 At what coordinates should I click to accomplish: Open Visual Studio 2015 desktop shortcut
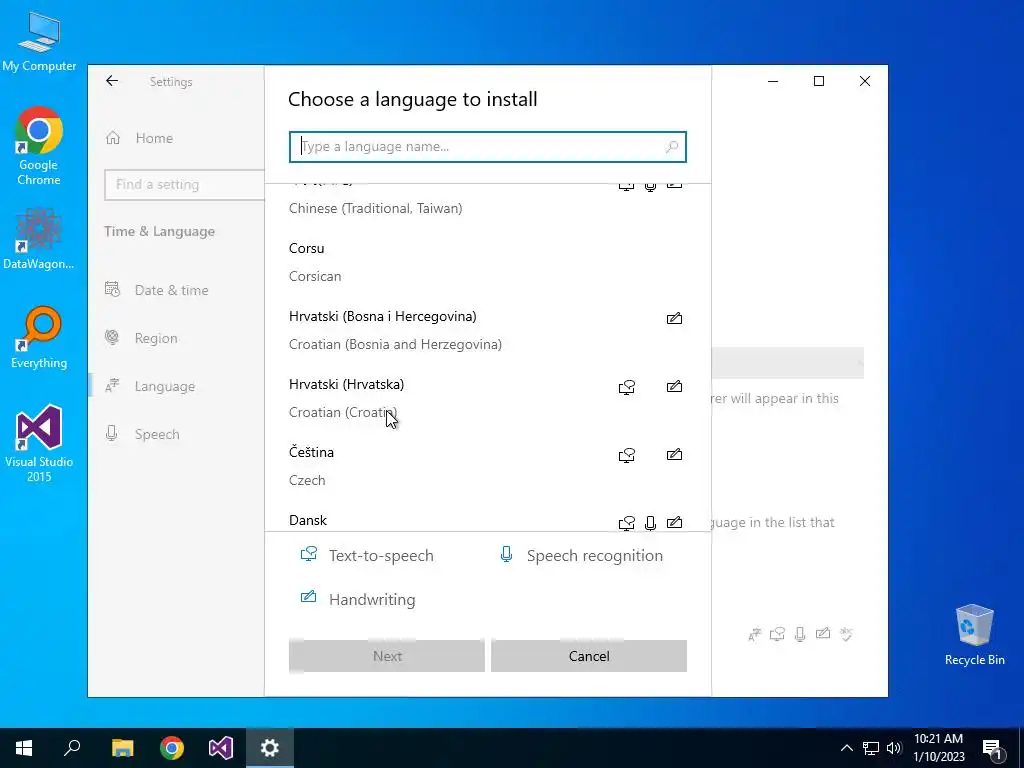click(39, 443)
